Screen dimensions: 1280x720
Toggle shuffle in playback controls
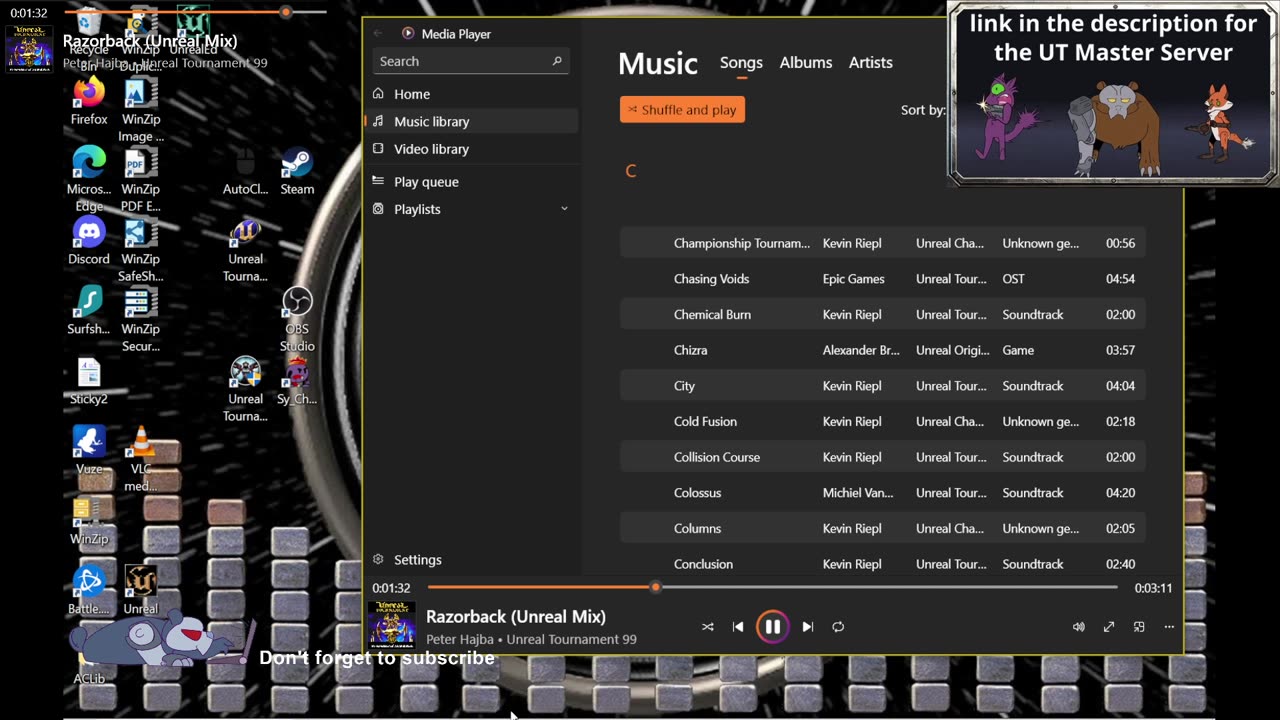(x=708, y=627)
